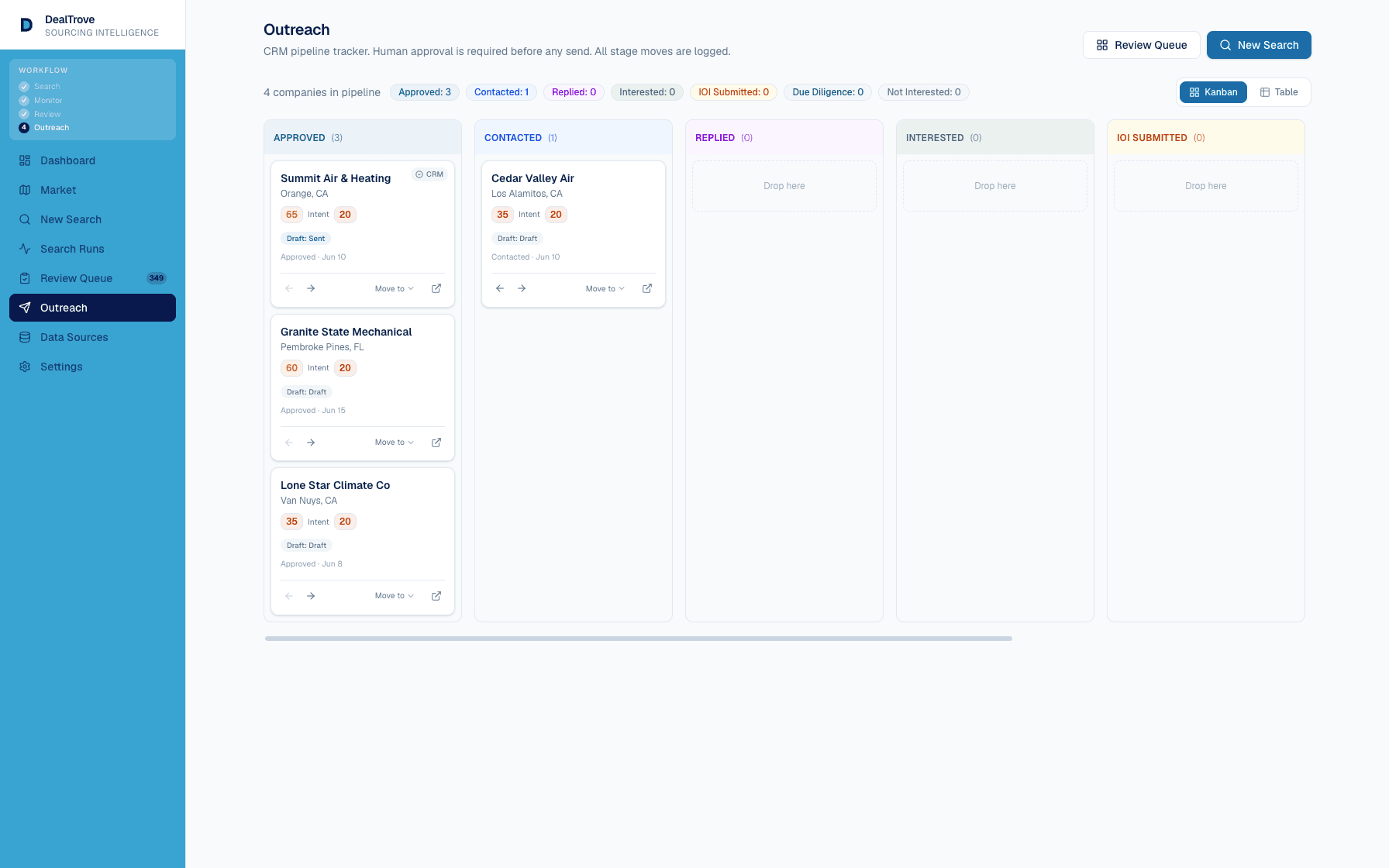Switch to Kanban view
Viewport: 1389px width, 868px height.
pos(1213,92)
